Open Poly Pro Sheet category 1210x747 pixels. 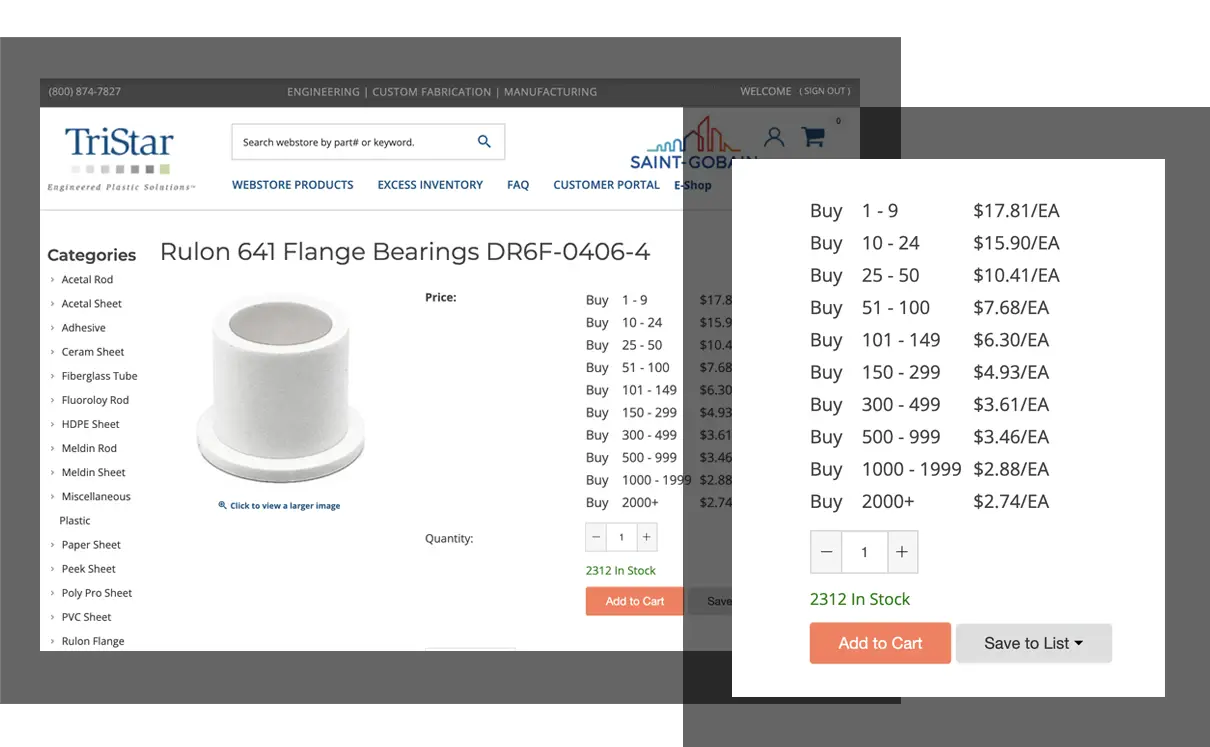96,593
